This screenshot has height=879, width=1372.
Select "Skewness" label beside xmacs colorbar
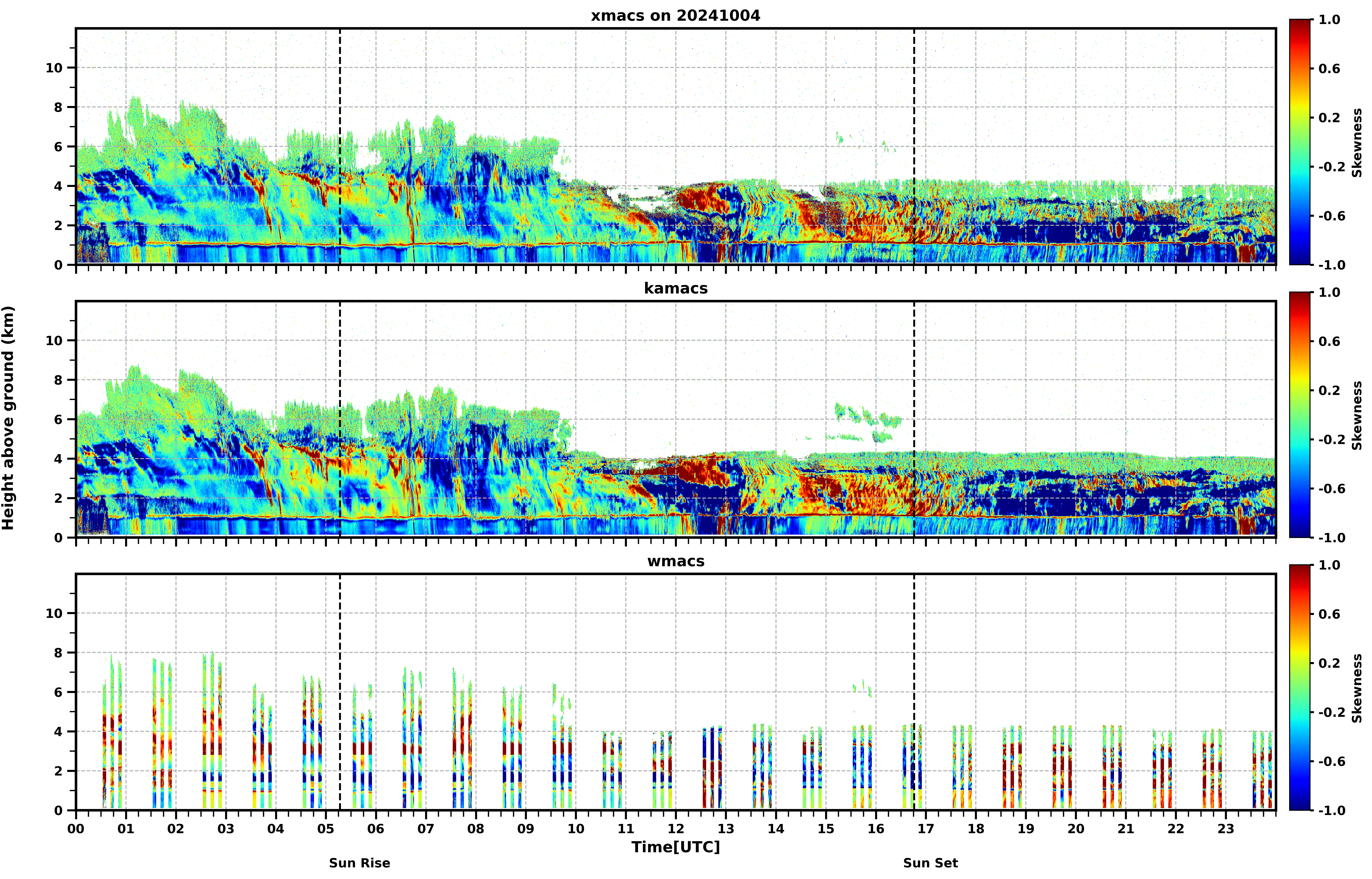coord(1357,143)
